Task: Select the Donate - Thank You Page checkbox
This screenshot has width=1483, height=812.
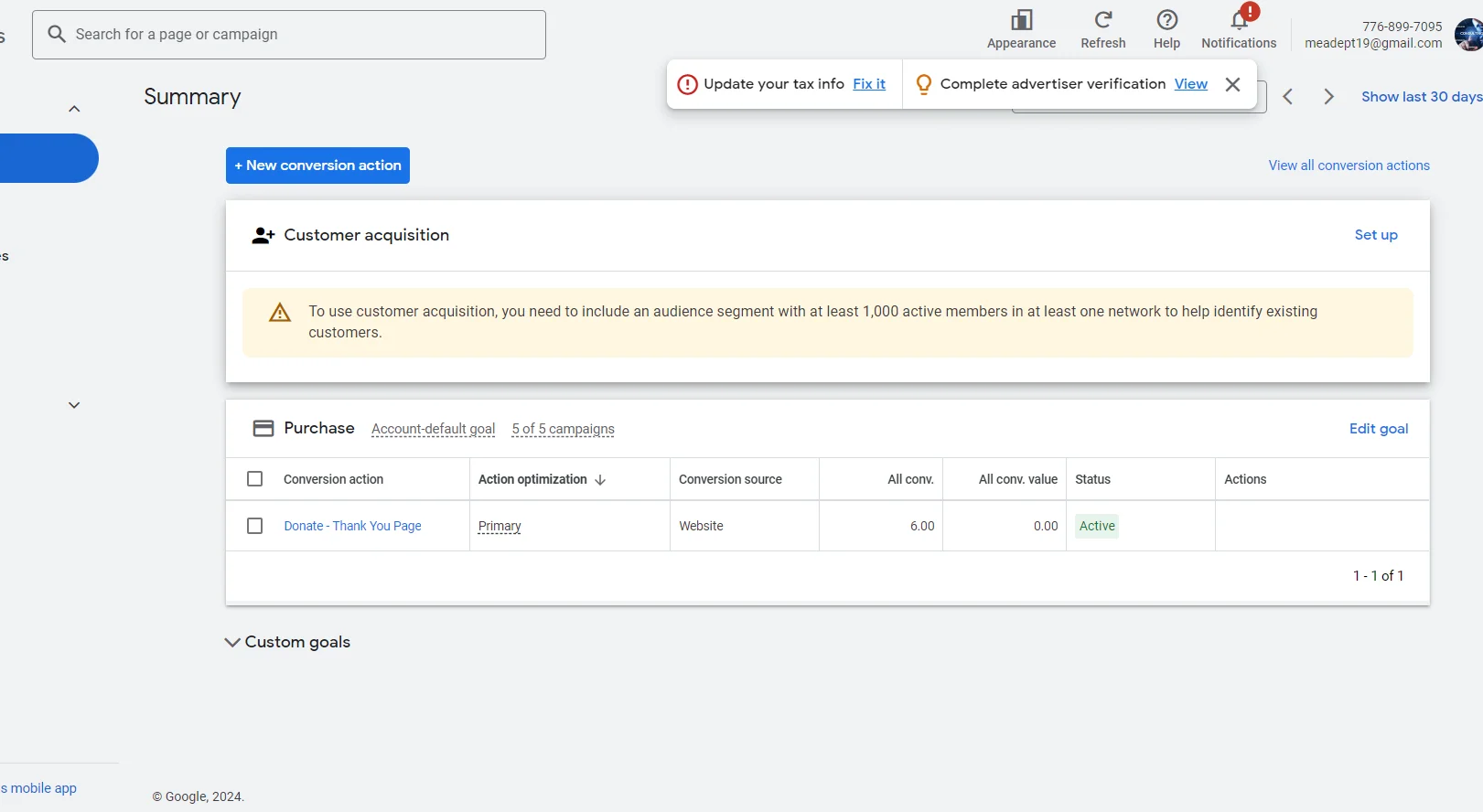Action: (x=255, y=526)
